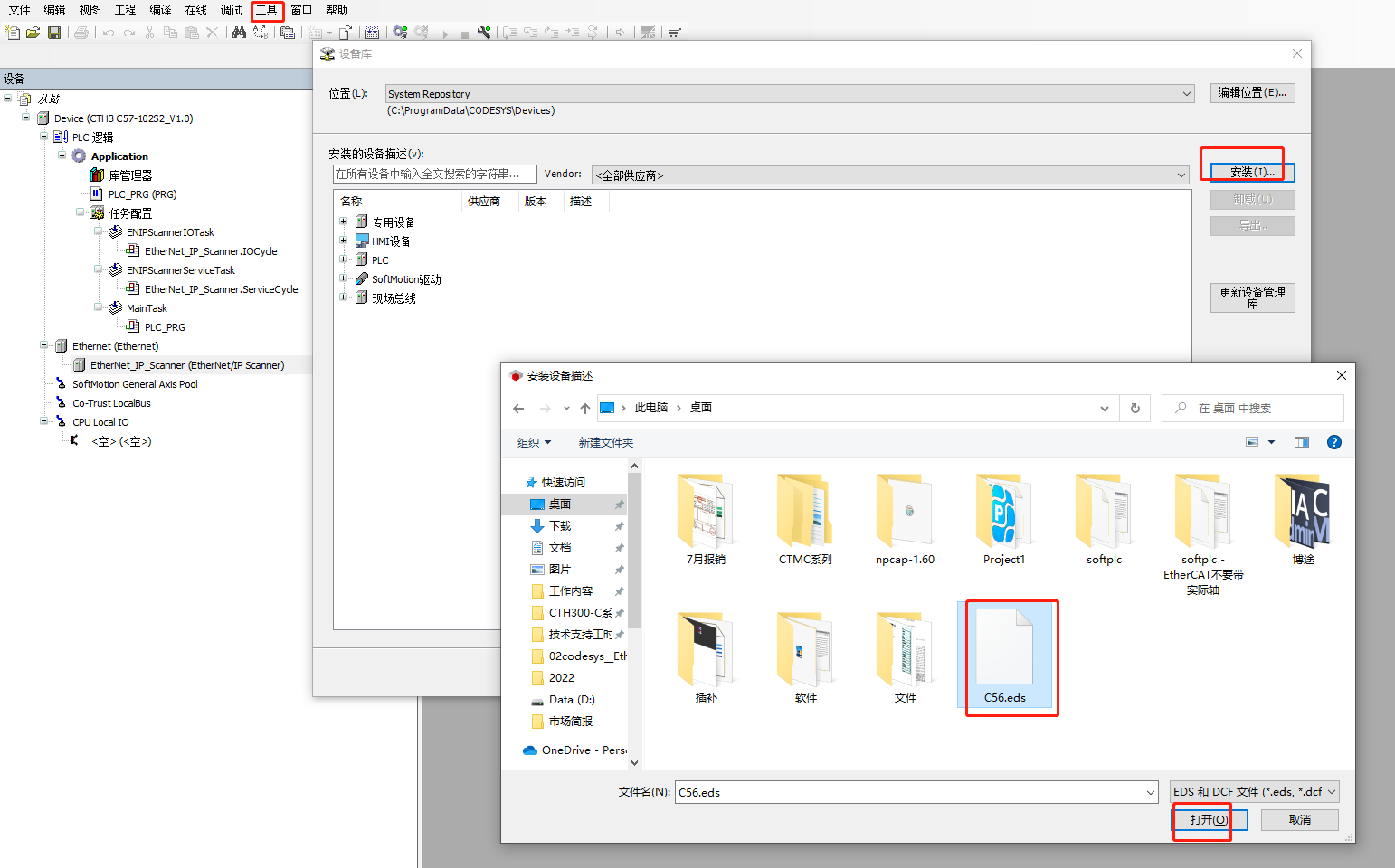Expand the SoftMotion驱动 tree node
The width and height of the screenshot is (1395, 868).
[x=344, y=278]
